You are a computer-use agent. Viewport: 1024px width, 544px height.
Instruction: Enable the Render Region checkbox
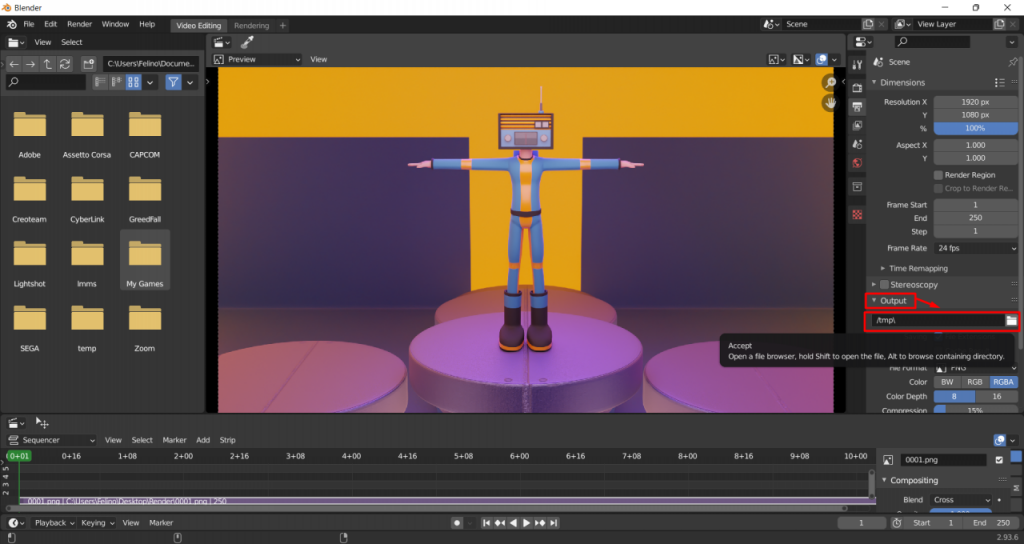click(937, 175)
